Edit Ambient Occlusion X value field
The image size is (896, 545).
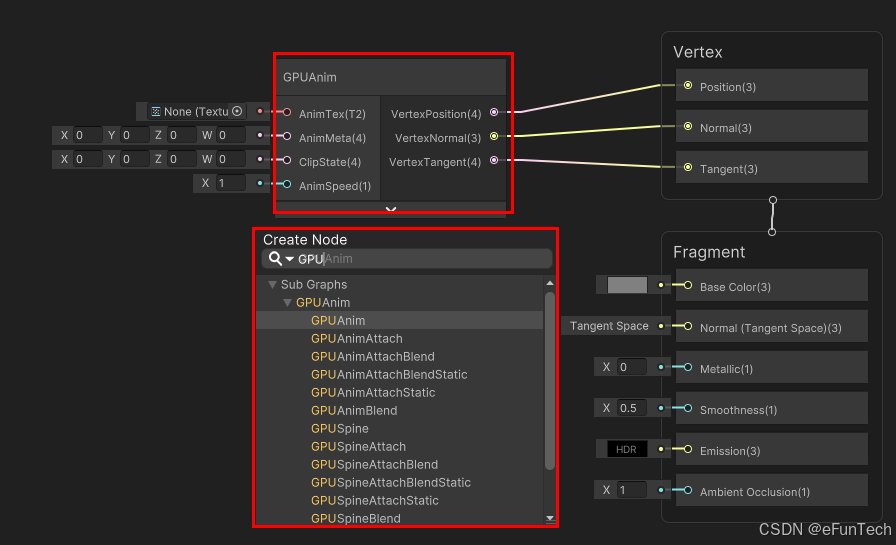(x=633, y=490)
